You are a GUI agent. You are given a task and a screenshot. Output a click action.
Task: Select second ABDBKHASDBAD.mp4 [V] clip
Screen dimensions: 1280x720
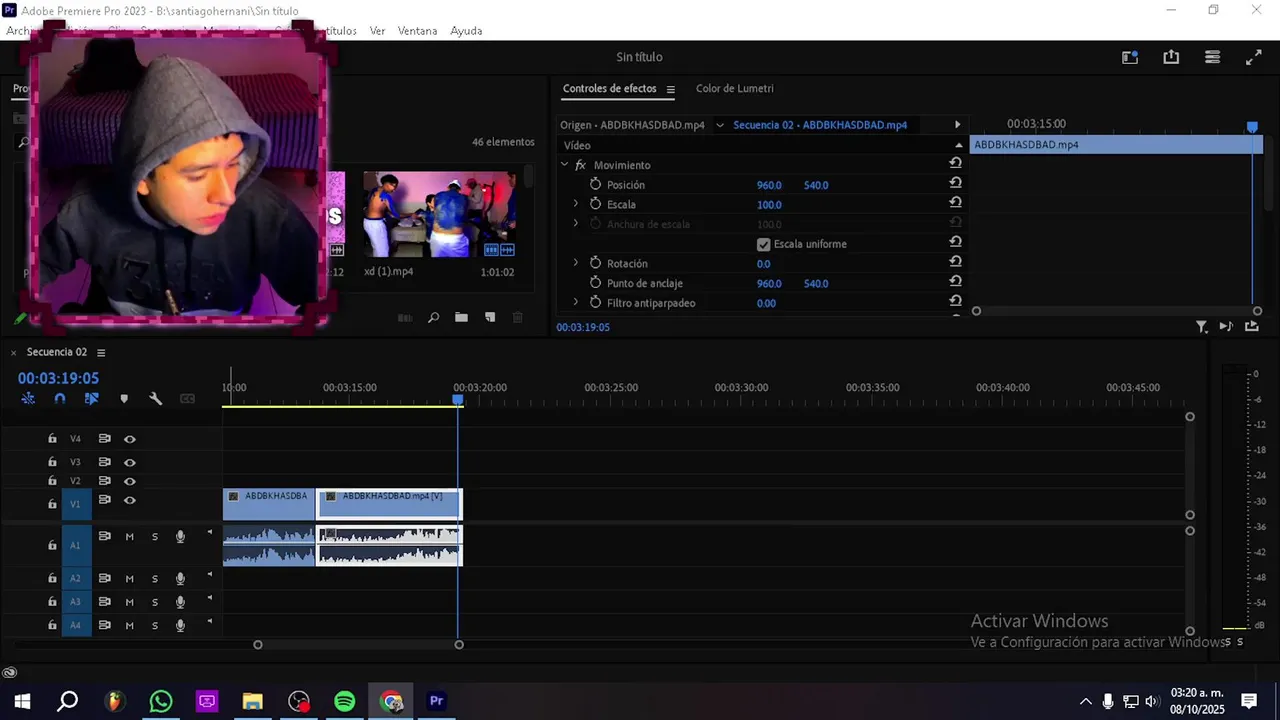(x=389, y=504)
